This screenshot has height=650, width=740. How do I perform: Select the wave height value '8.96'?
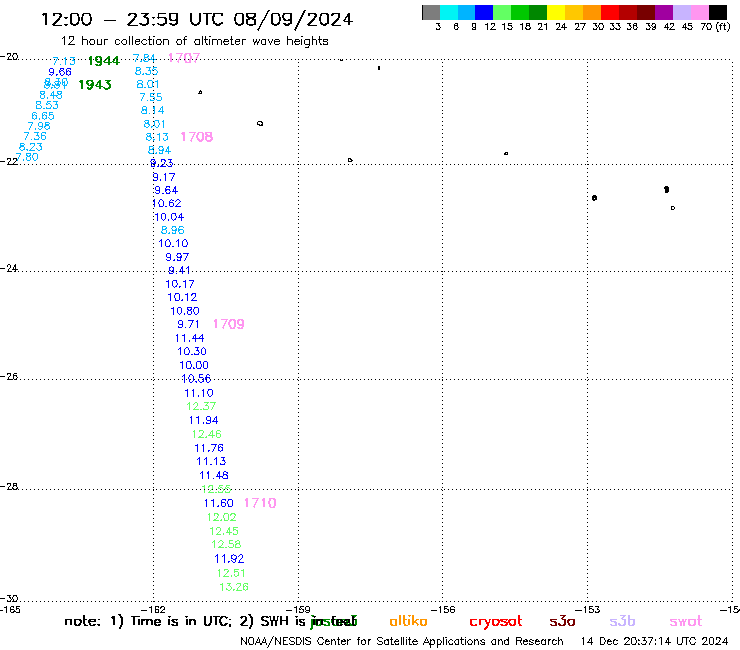pos(172,230)
